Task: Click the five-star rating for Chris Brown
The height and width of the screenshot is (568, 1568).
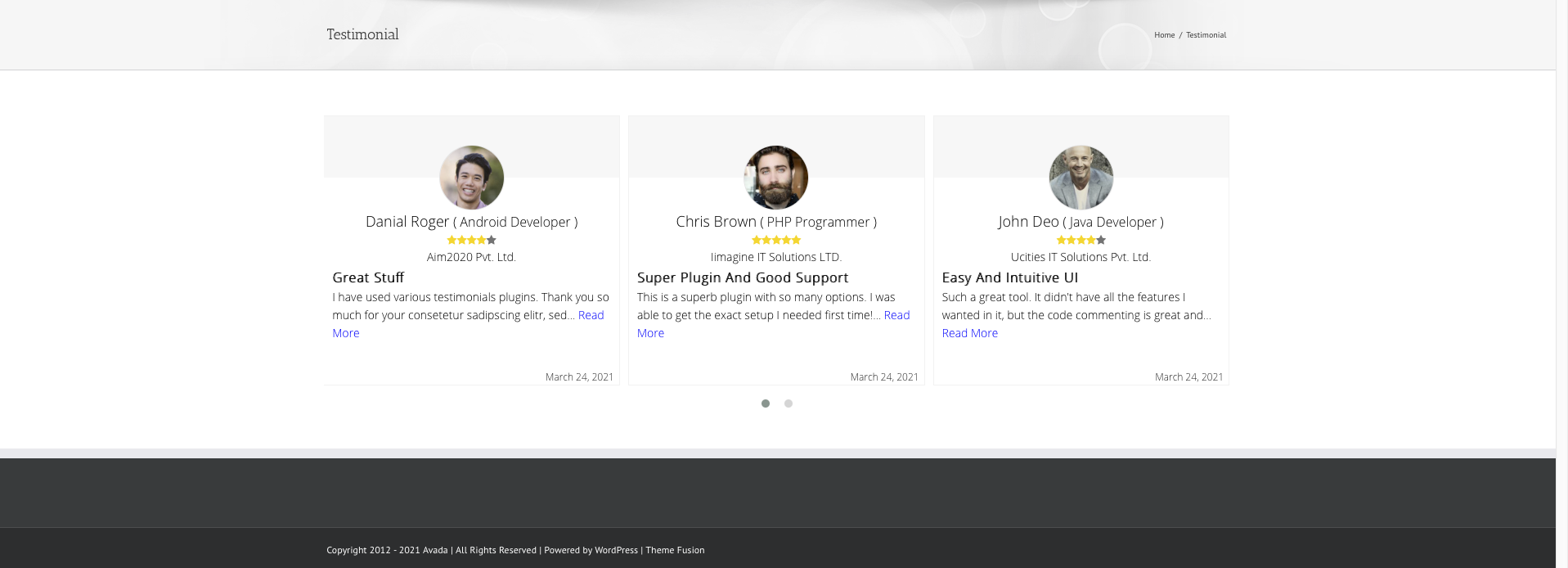Action: [x=775, y=240]
